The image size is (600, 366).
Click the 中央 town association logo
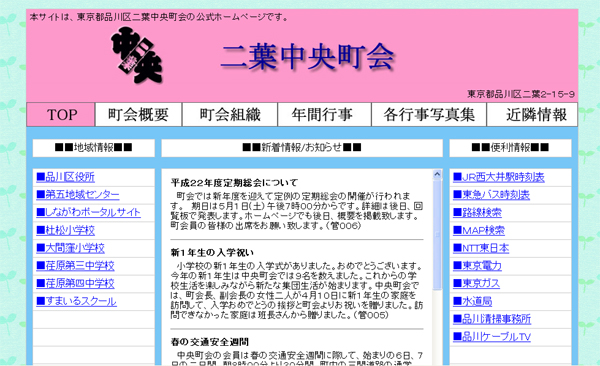coord(137,55)
